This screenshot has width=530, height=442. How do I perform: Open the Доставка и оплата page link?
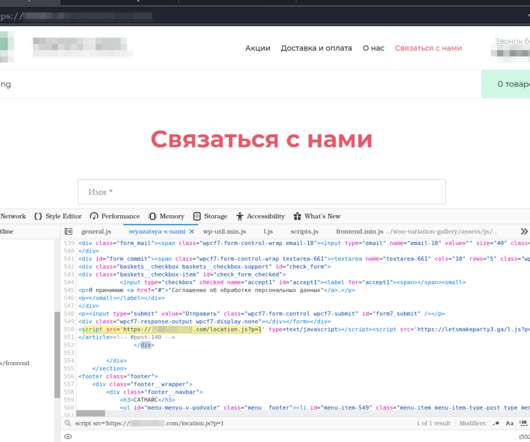click(x=316, y=48)
